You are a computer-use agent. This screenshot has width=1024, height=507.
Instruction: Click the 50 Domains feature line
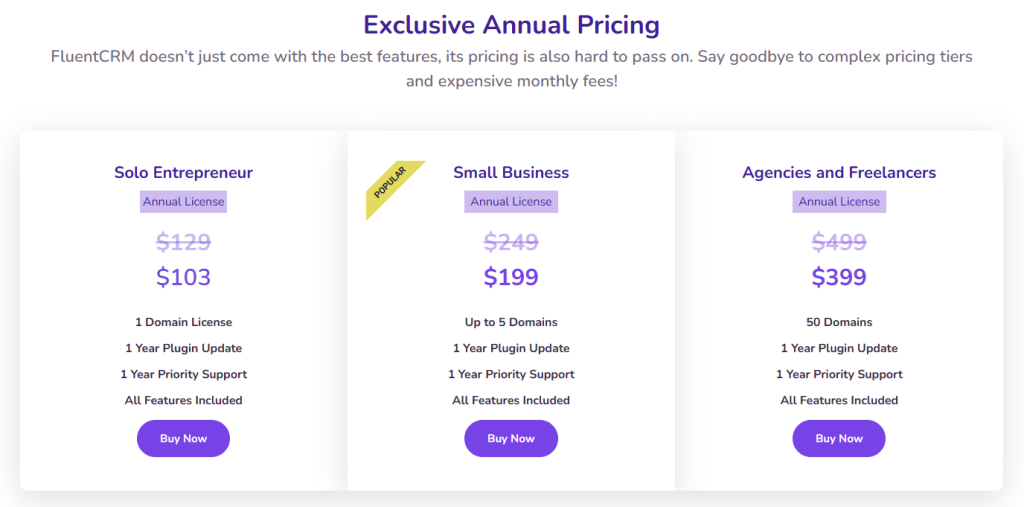click(839, 322)
